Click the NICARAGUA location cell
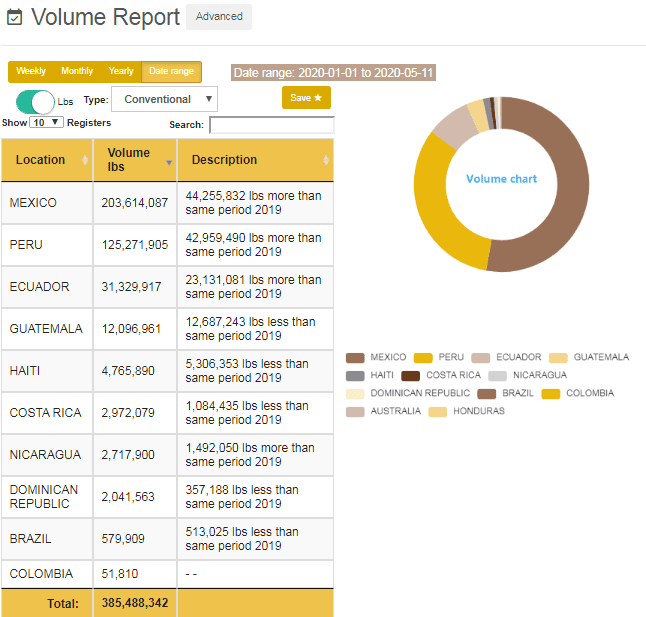Viewport: 646px width, 617px height. point(47,455)
